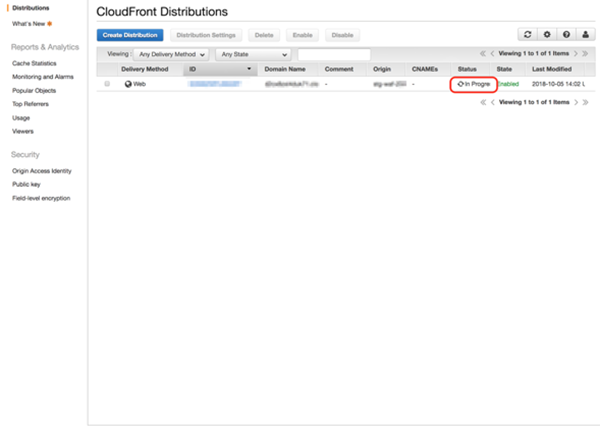Open What's New in the sidebar
The width and height of the screenshot is (600, 427).
tap(28, 24)
